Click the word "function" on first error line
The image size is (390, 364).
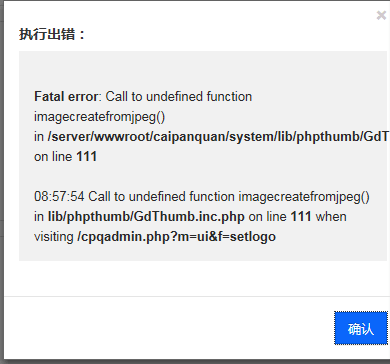[x=229, y=97]
